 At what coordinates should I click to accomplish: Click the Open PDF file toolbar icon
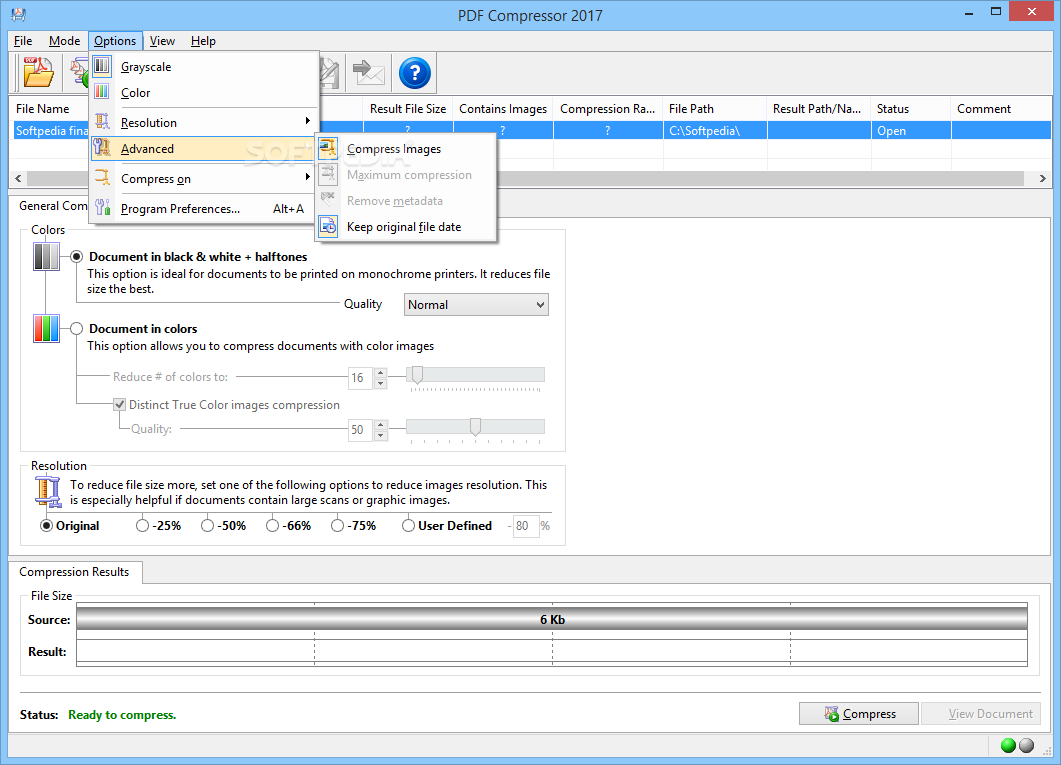coord(38,72)
